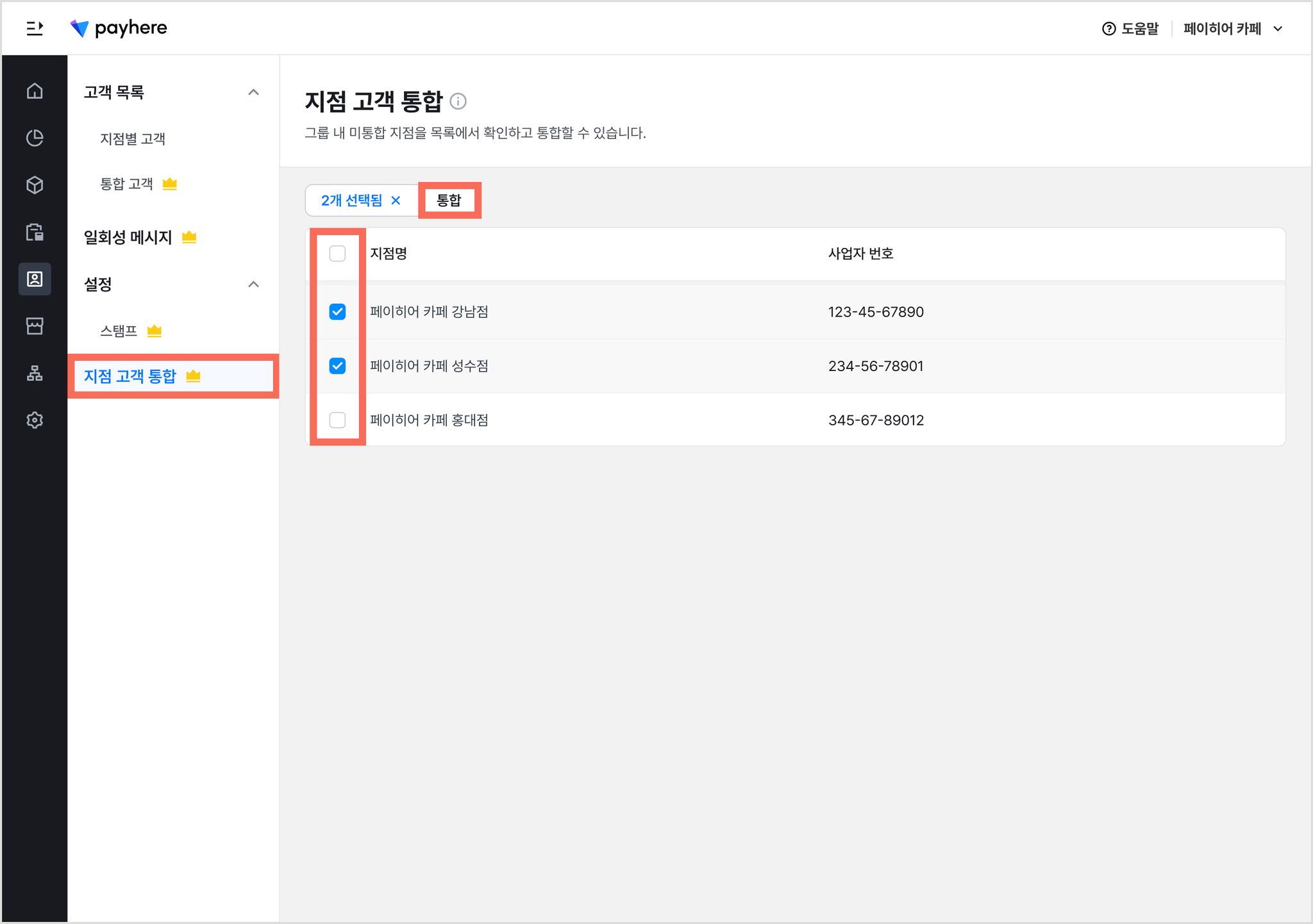The width and height of the screenshot is (1313, 924).
Task: Select 지점 고객 통합 menu item
Action: click(173, 376)
